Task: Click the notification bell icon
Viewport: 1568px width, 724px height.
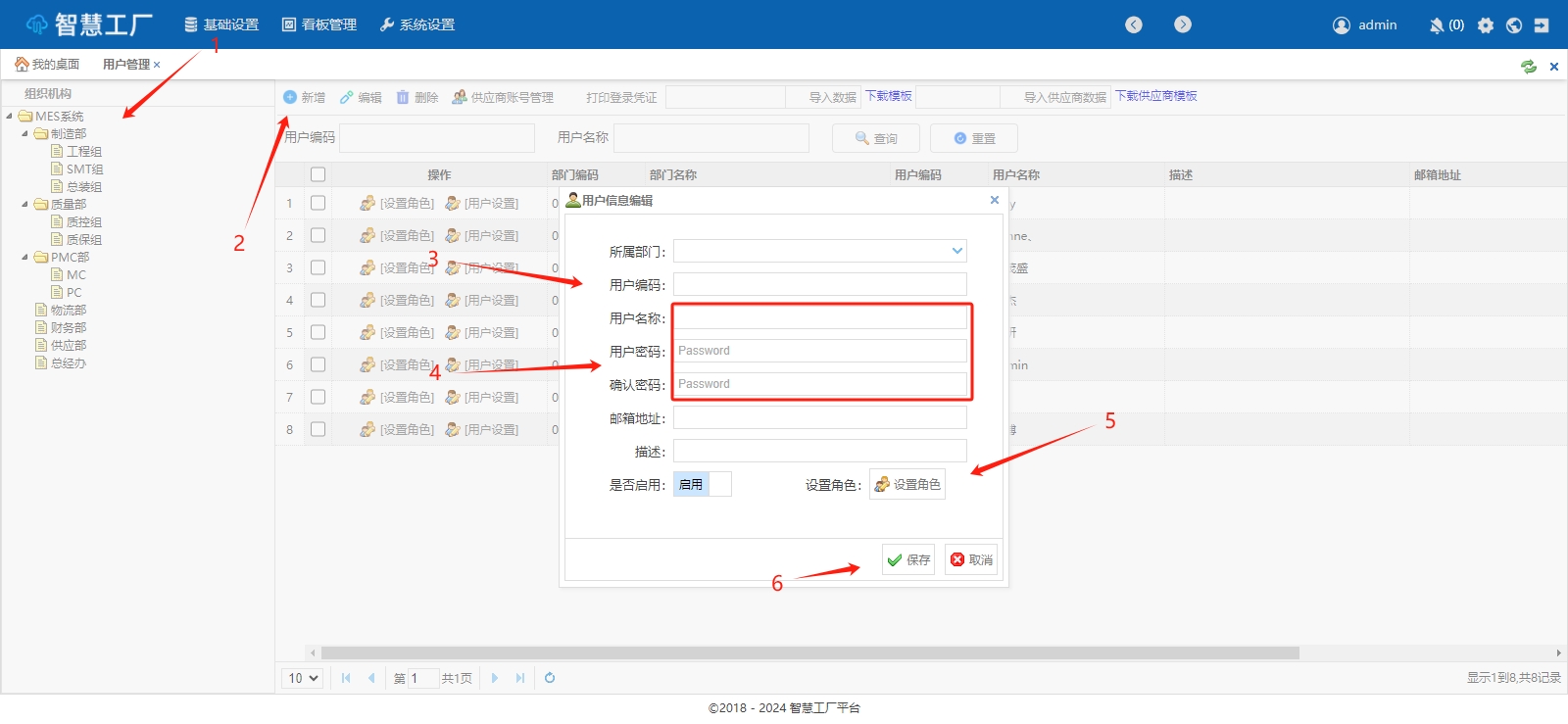Action: click(1437, 25)
